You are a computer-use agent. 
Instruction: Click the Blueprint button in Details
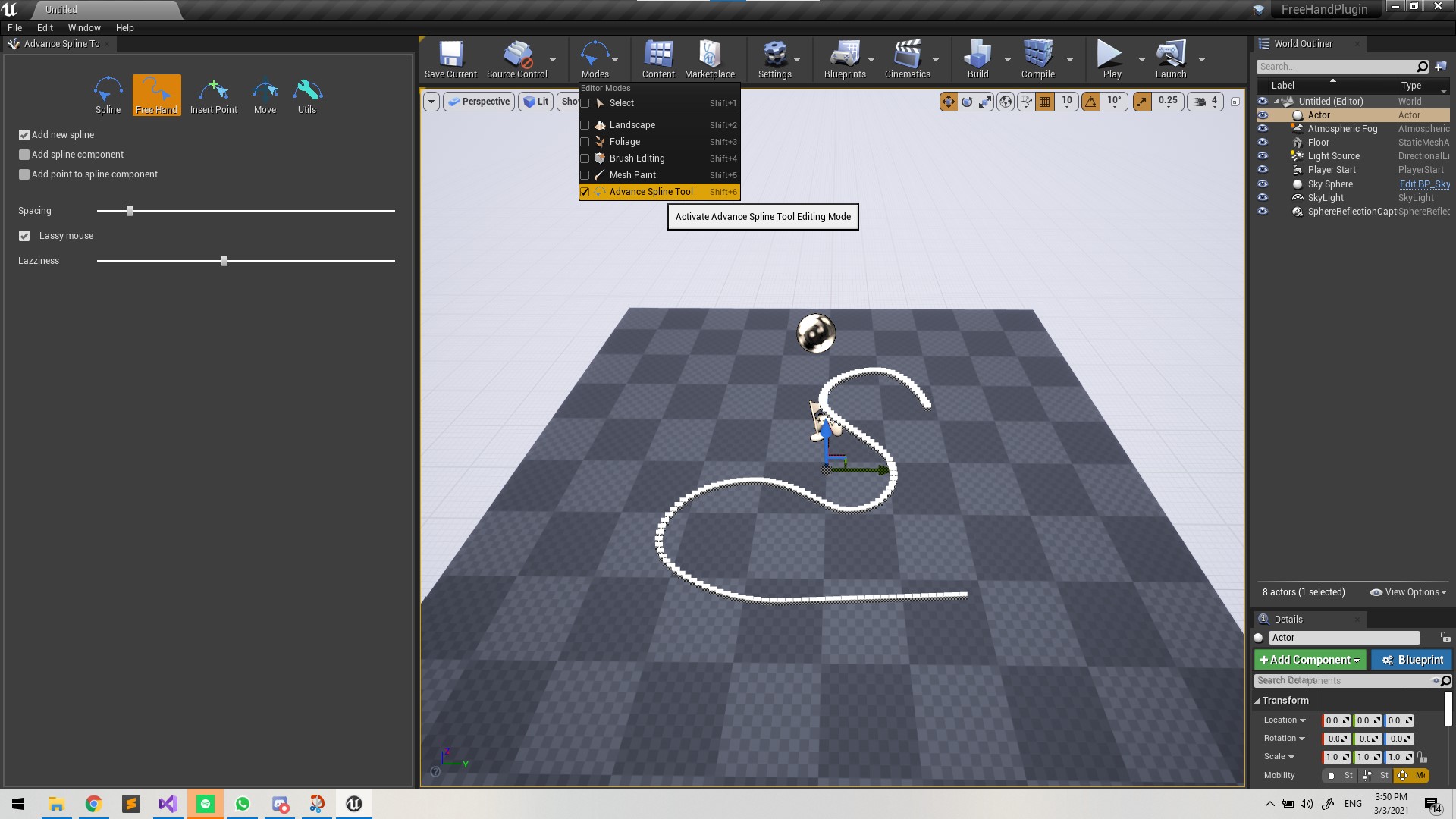pyautogui.click(x=1411, y=660)
